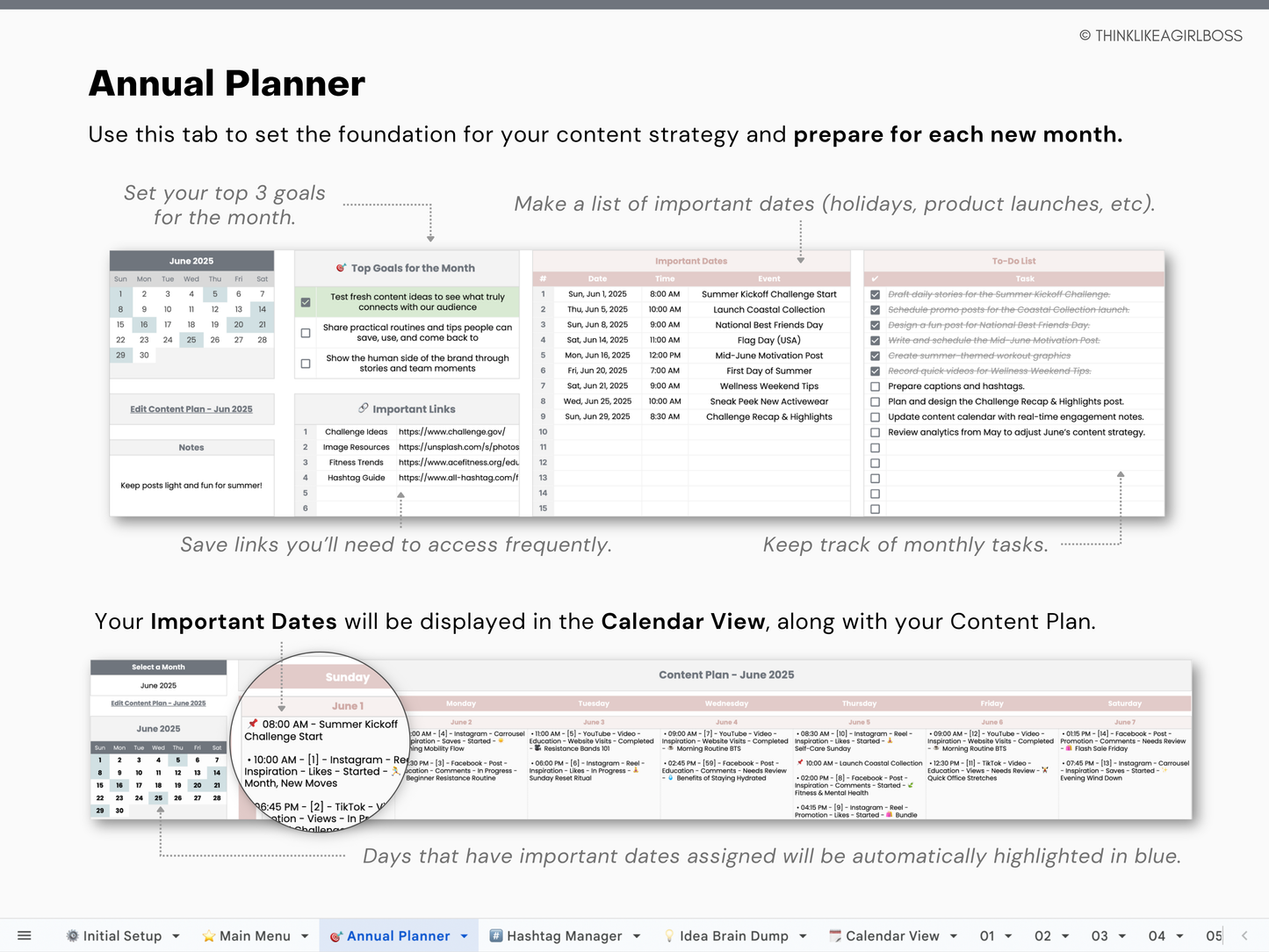Open the Annual Planner tab dropdown
Screen dimensions: 1269x952
point(464,935)
